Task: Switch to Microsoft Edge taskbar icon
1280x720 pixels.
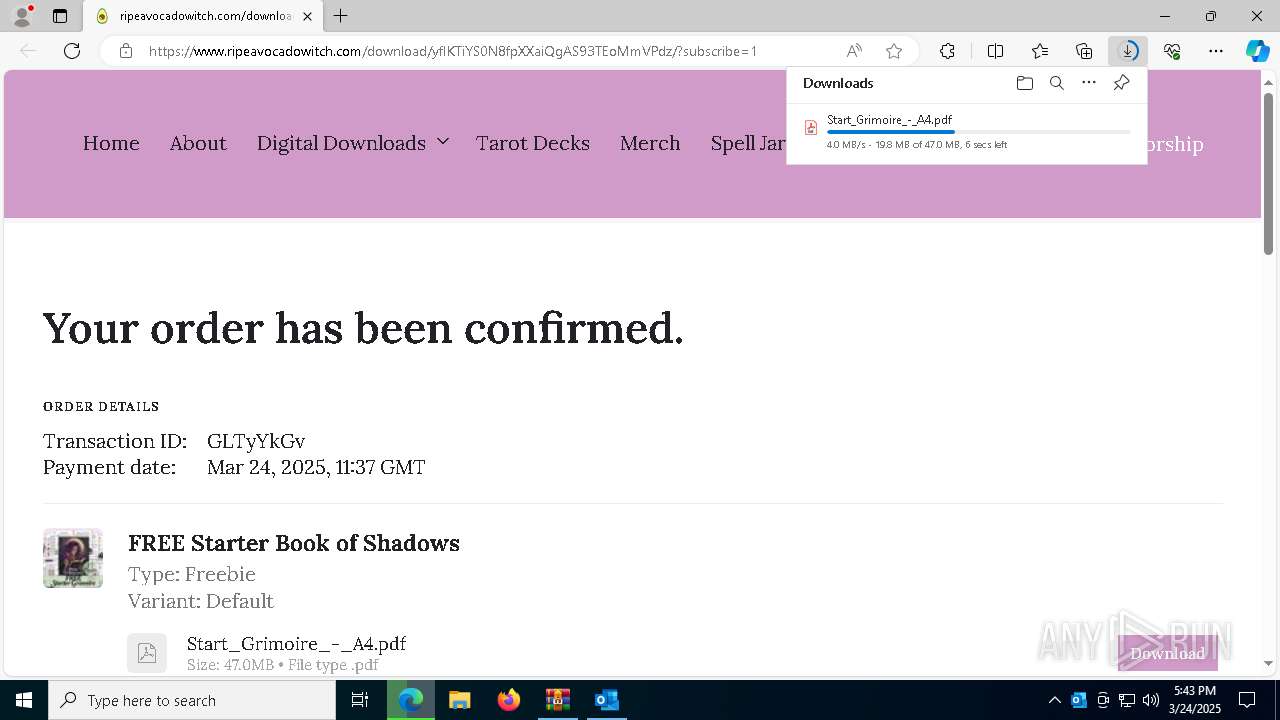Action: [411, 700]
